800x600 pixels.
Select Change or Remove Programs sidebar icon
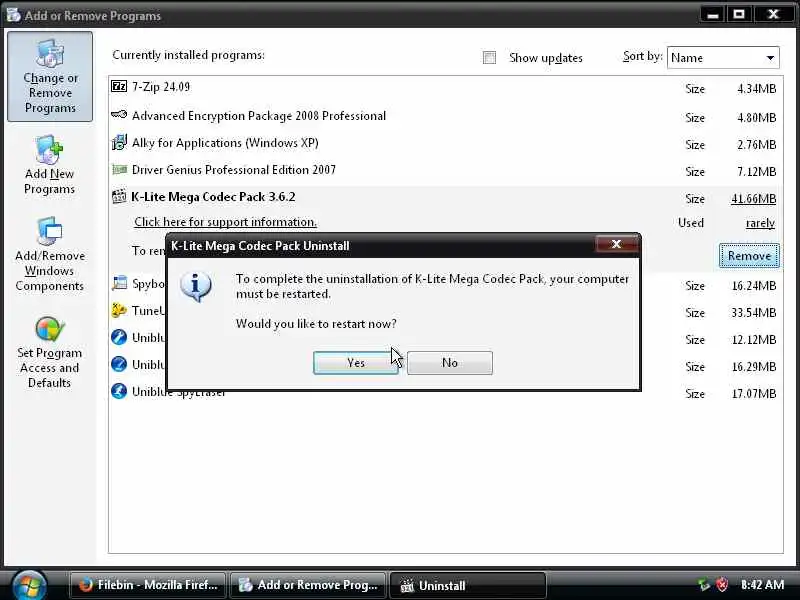click(50, 77)
